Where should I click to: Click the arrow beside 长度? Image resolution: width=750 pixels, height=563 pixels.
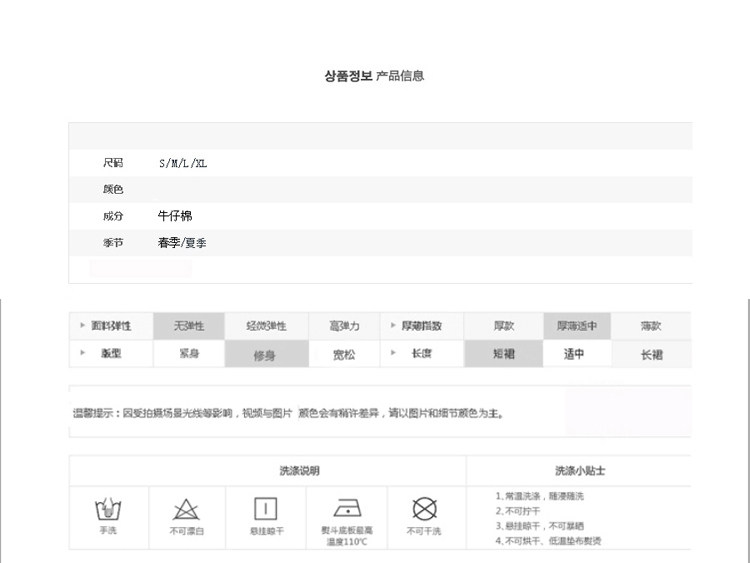point(393,353)
